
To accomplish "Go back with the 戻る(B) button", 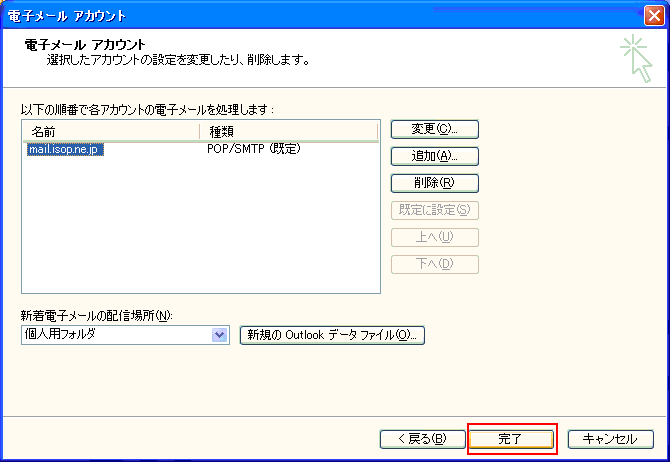I will point(422,439).
